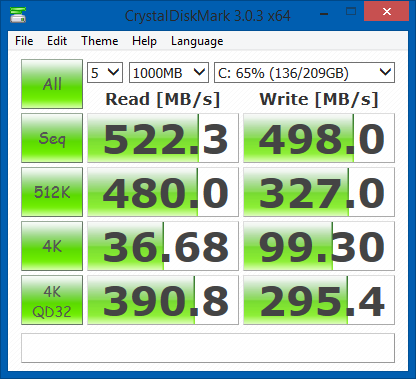416x379 pixels.
Task: Click the Read [MB/s] column header
Action: click(x=163, y=99)
